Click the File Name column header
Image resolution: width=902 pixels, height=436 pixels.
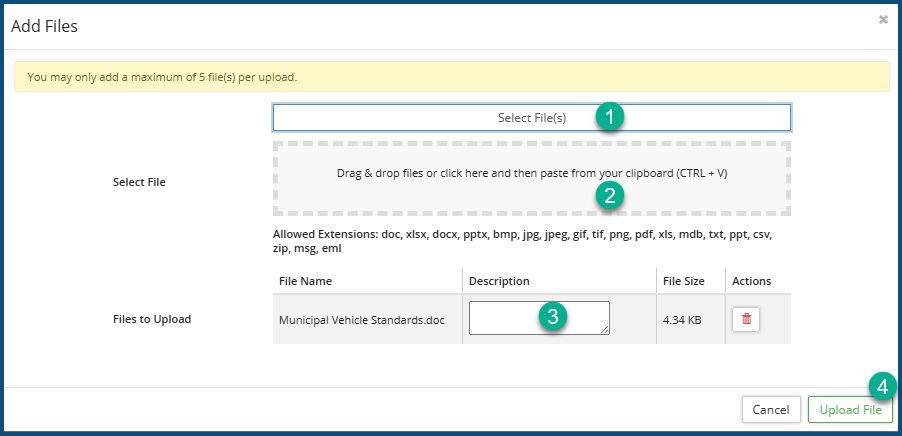[305, 281]
